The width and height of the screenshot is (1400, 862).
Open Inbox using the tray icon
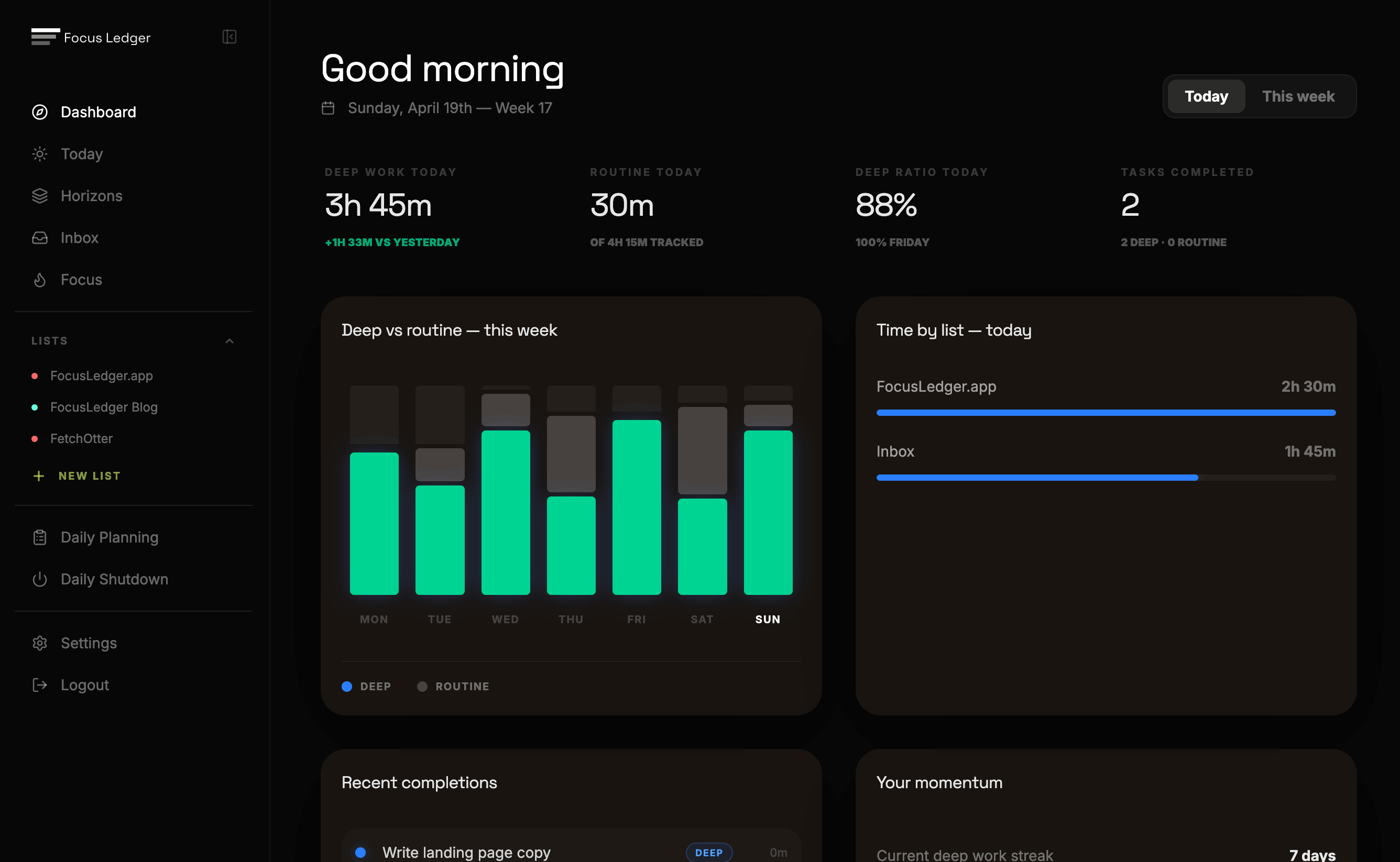click(x=39, y=238)
